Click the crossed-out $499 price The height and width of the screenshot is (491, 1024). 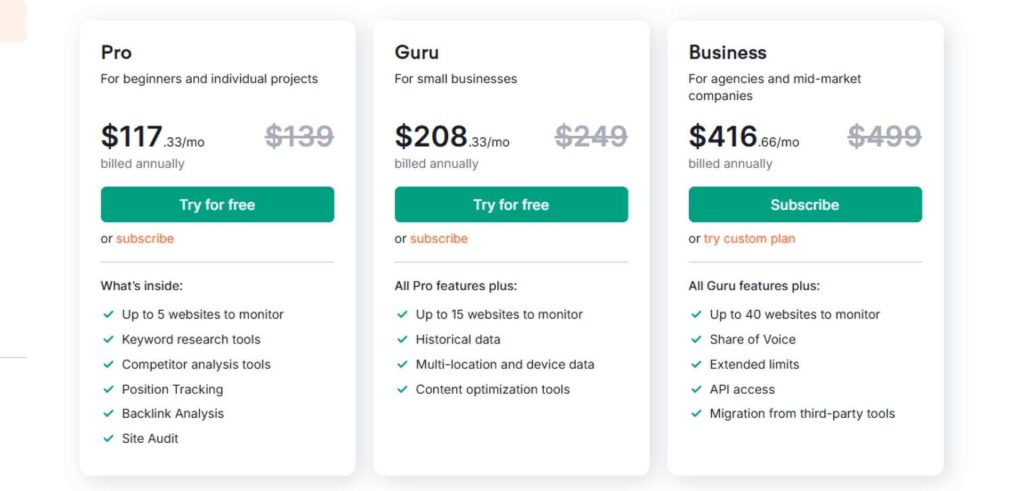[x=884, y=136]
